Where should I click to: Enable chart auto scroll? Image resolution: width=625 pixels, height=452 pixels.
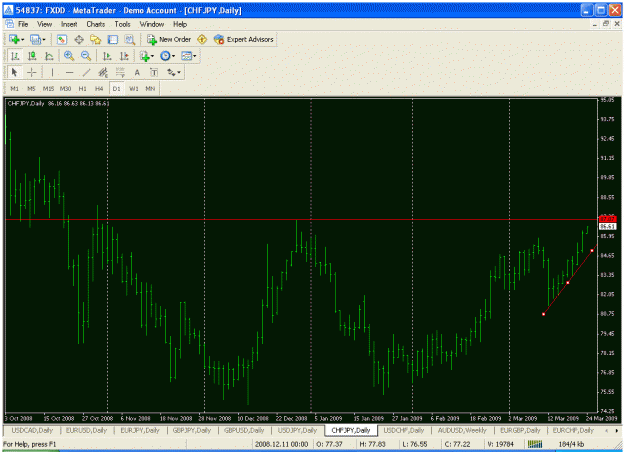(107, 56)
